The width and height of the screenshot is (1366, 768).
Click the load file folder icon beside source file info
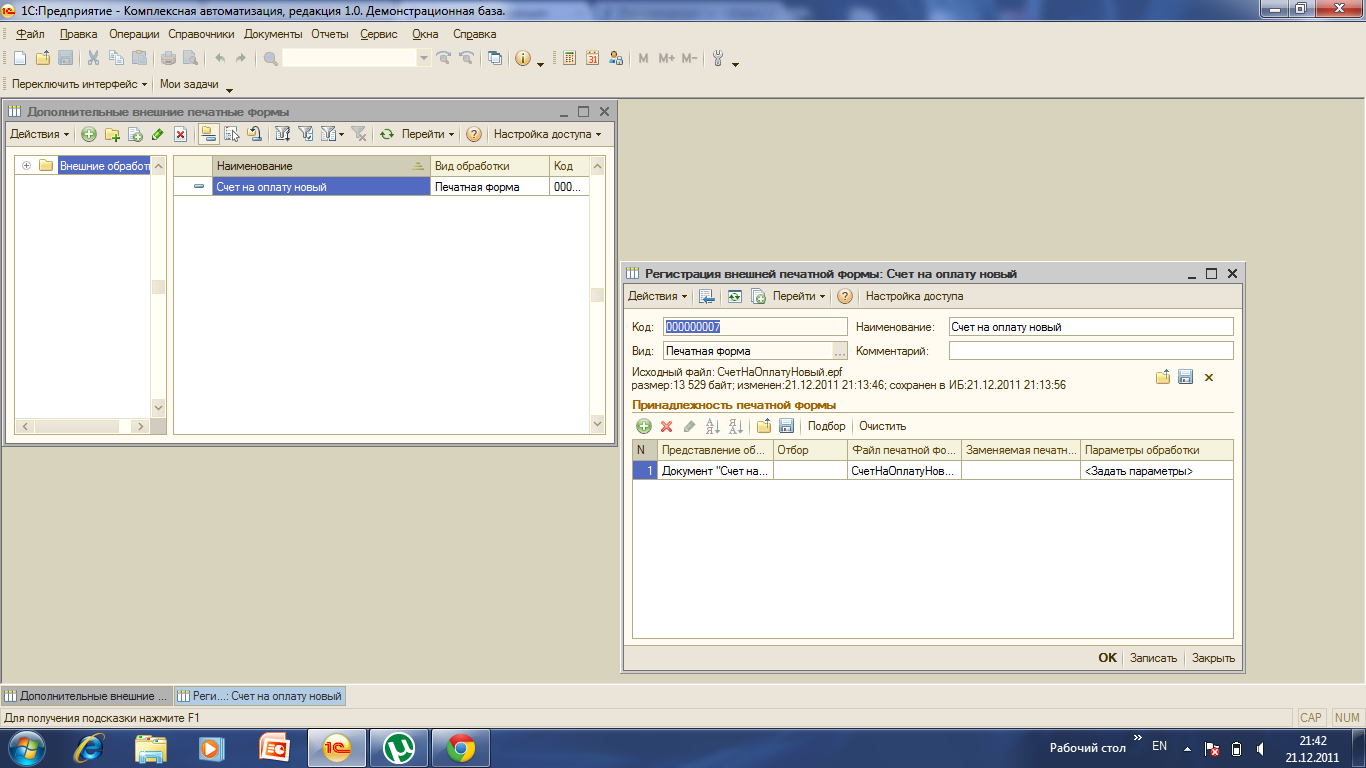click(1163, 377)
